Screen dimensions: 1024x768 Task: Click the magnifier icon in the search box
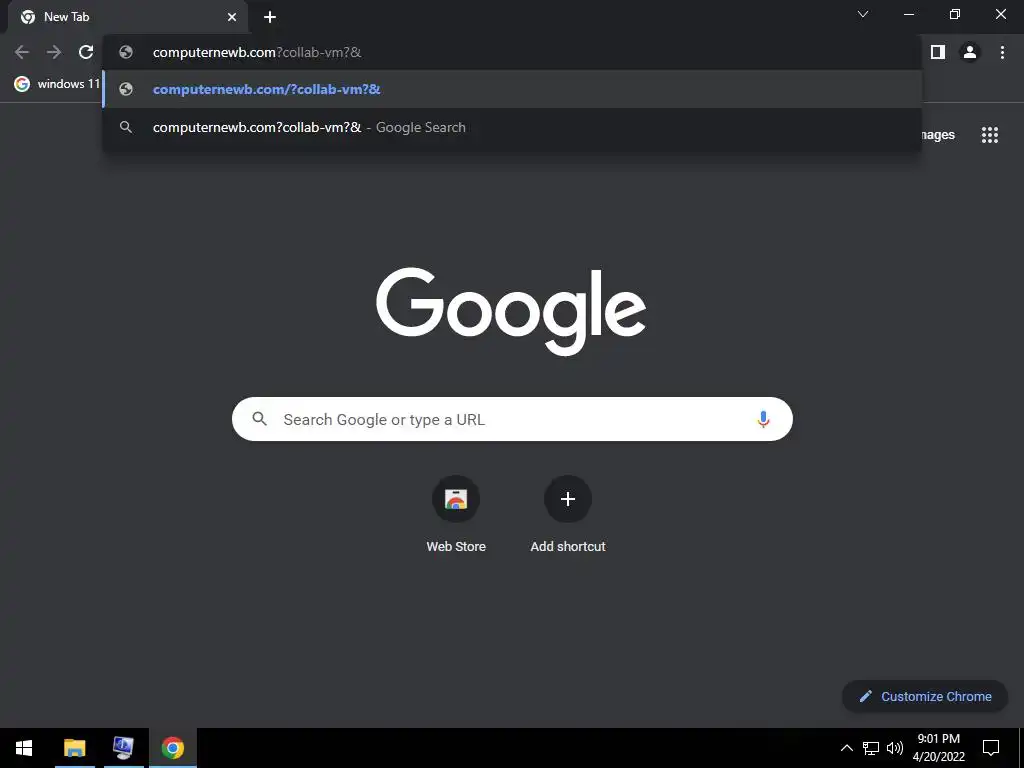tap(259, 419)
